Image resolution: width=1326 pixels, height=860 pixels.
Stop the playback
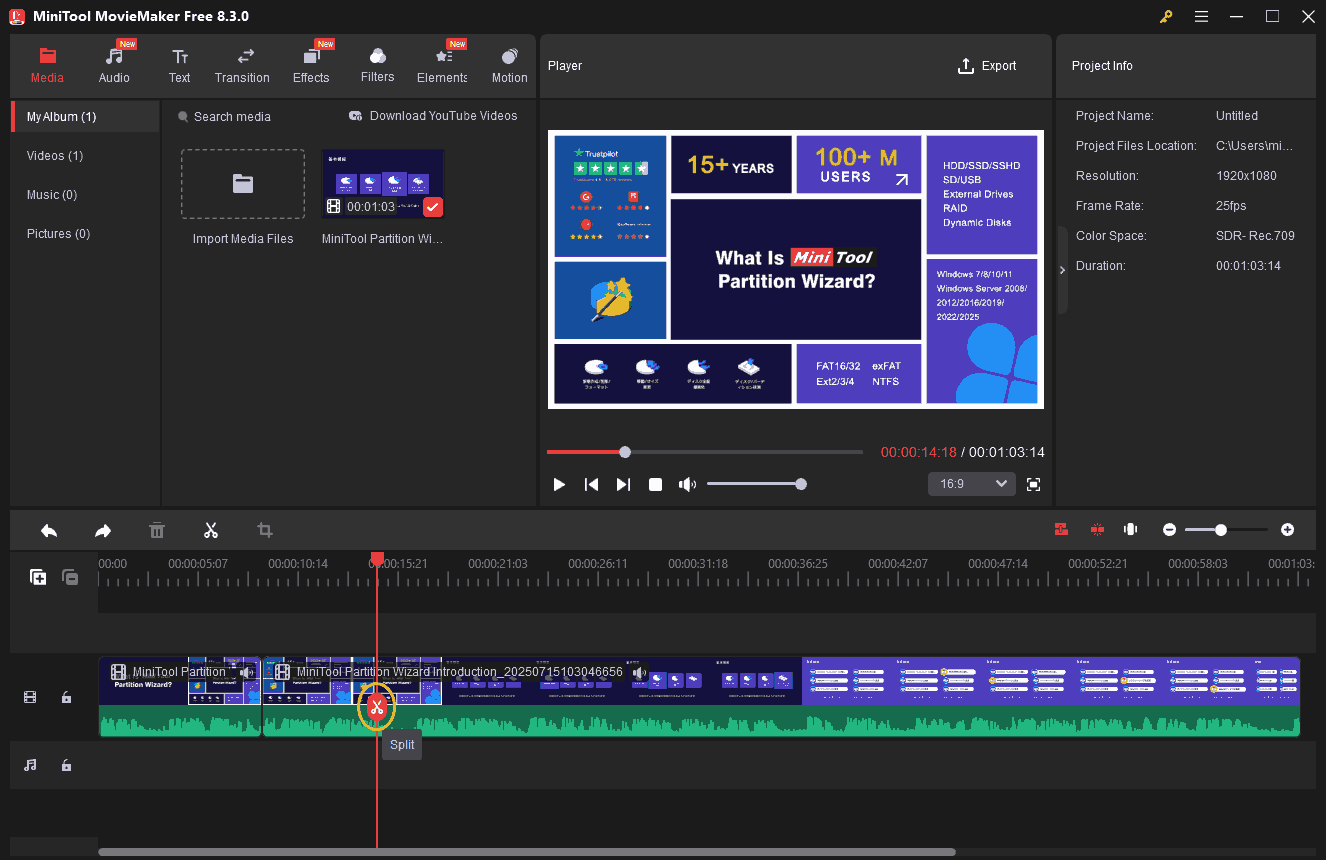click(655, 484)
